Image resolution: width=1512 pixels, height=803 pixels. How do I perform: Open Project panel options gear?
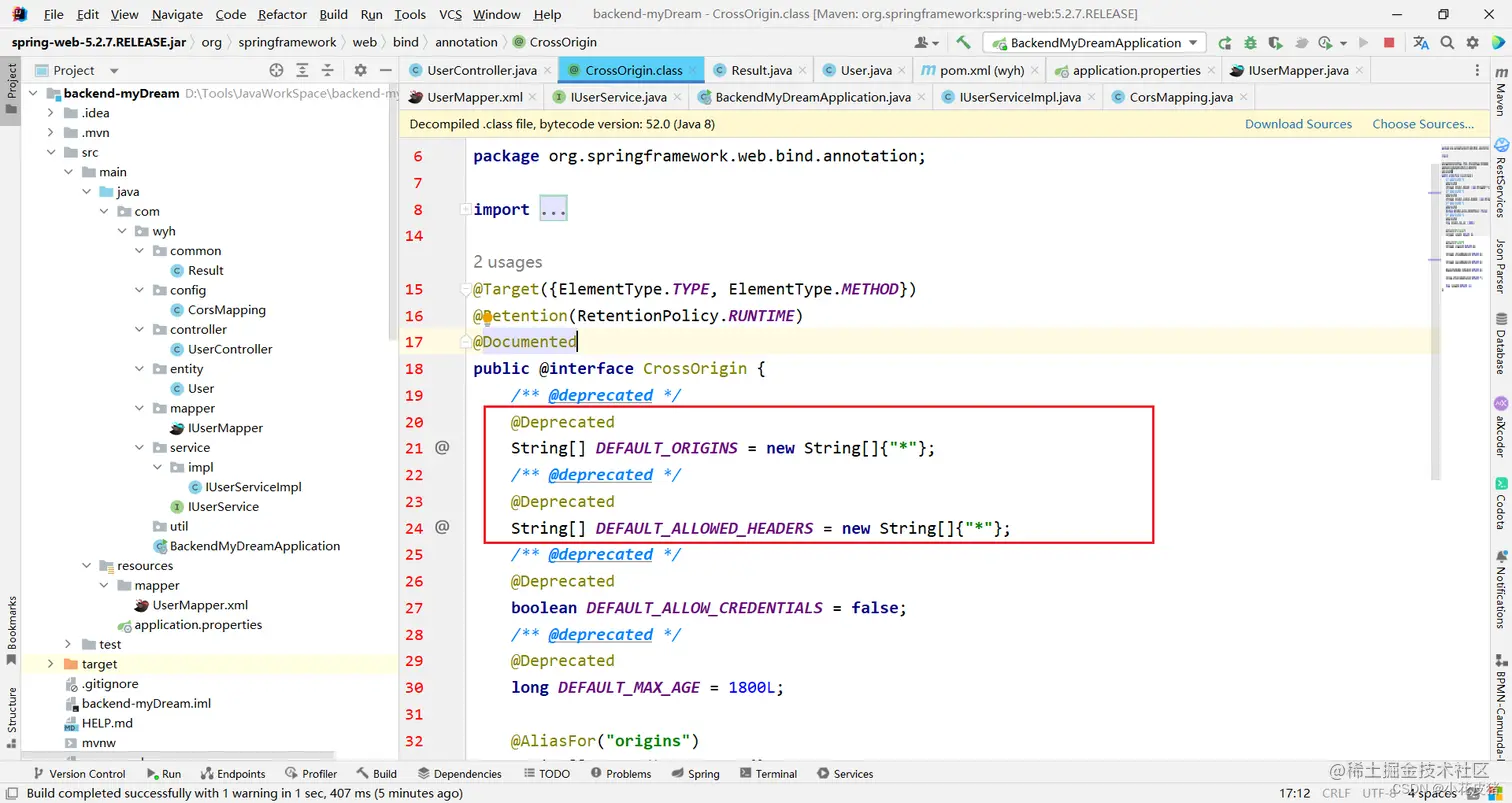(x=361, y=70)
